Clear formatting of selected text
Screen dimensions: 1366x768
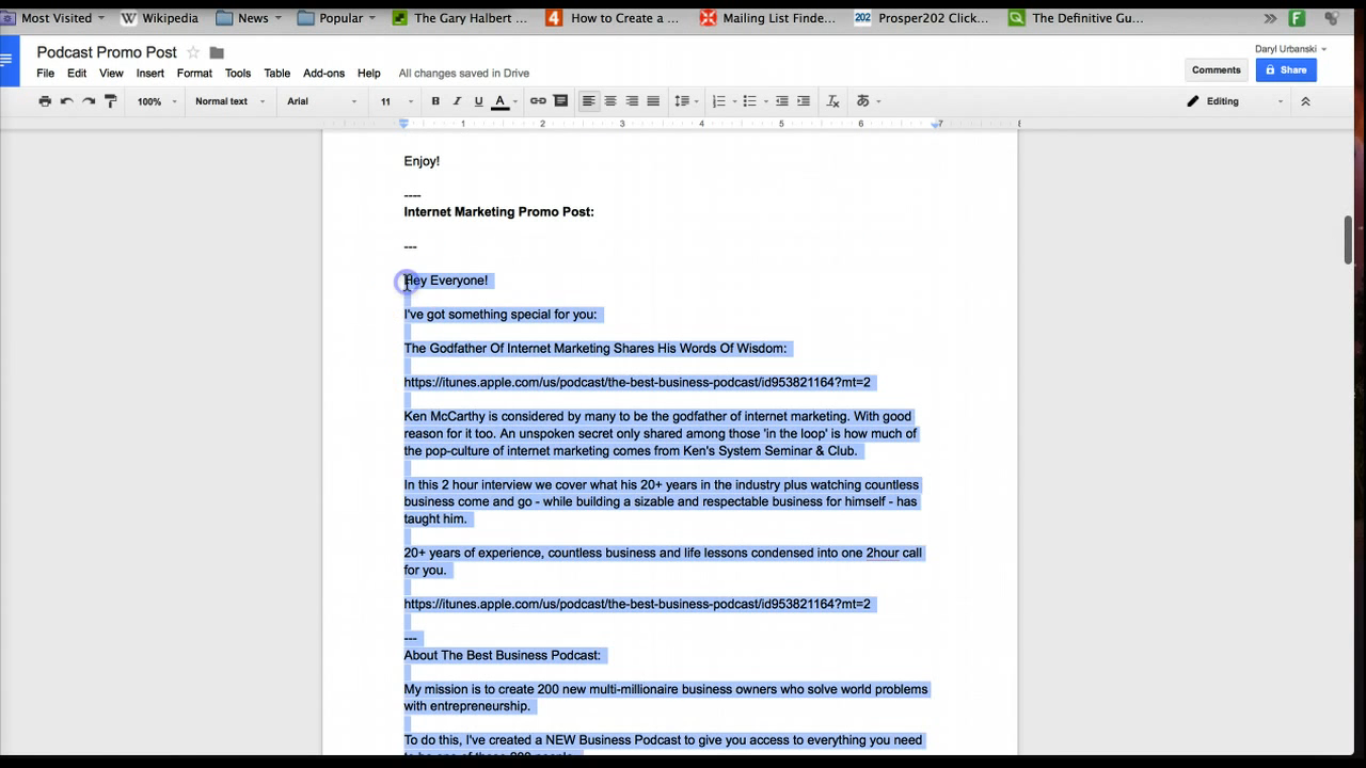(x=833, y=101)
